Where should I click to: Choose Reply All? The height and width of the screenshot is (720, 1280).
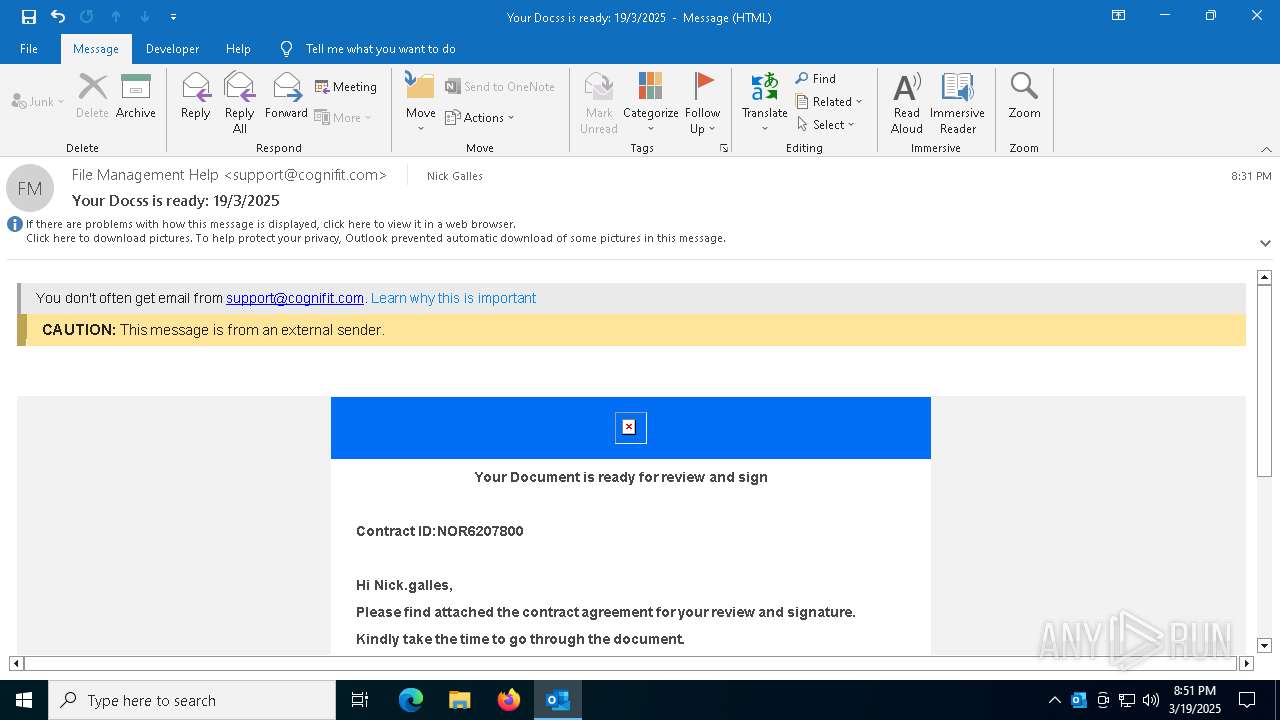pyautogui.click(x=240, y=103)
